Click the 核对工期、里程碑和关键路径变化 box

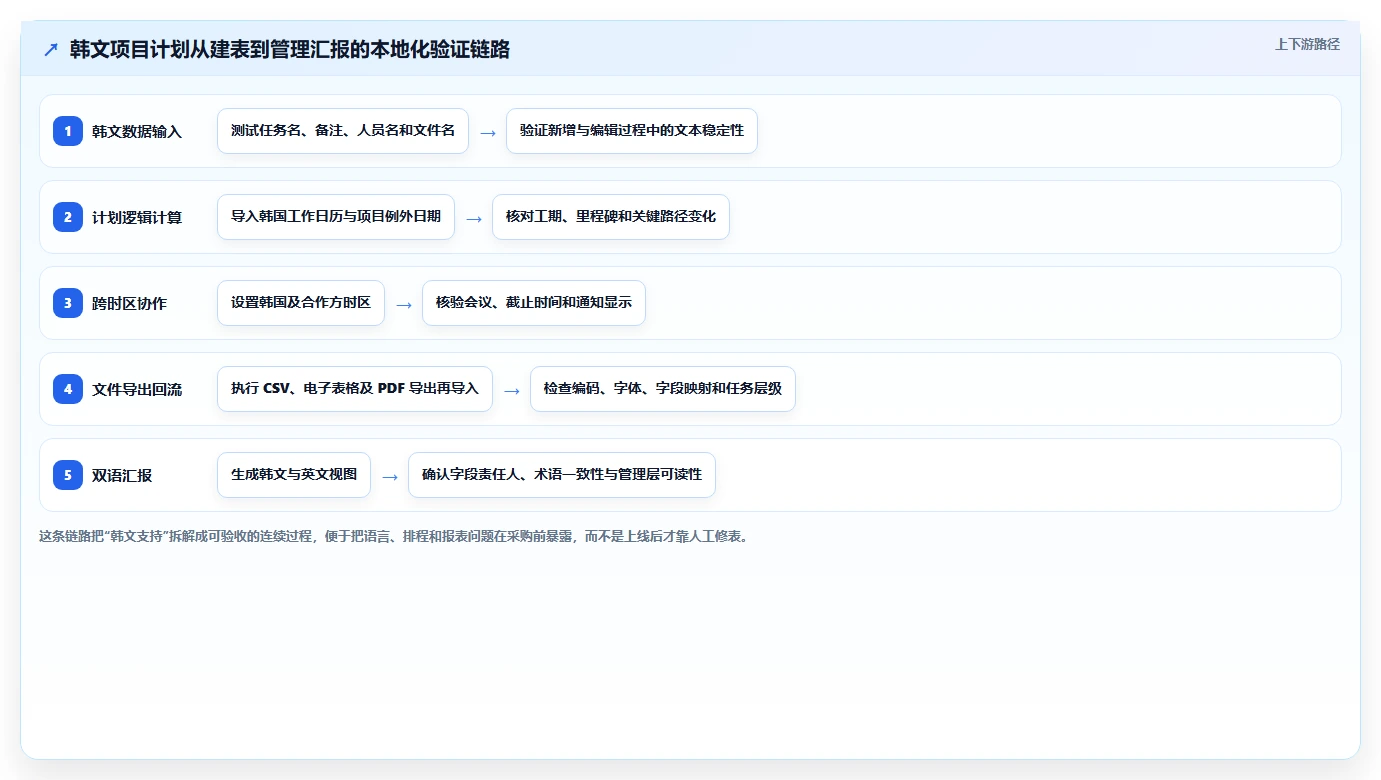pos(611,217)
